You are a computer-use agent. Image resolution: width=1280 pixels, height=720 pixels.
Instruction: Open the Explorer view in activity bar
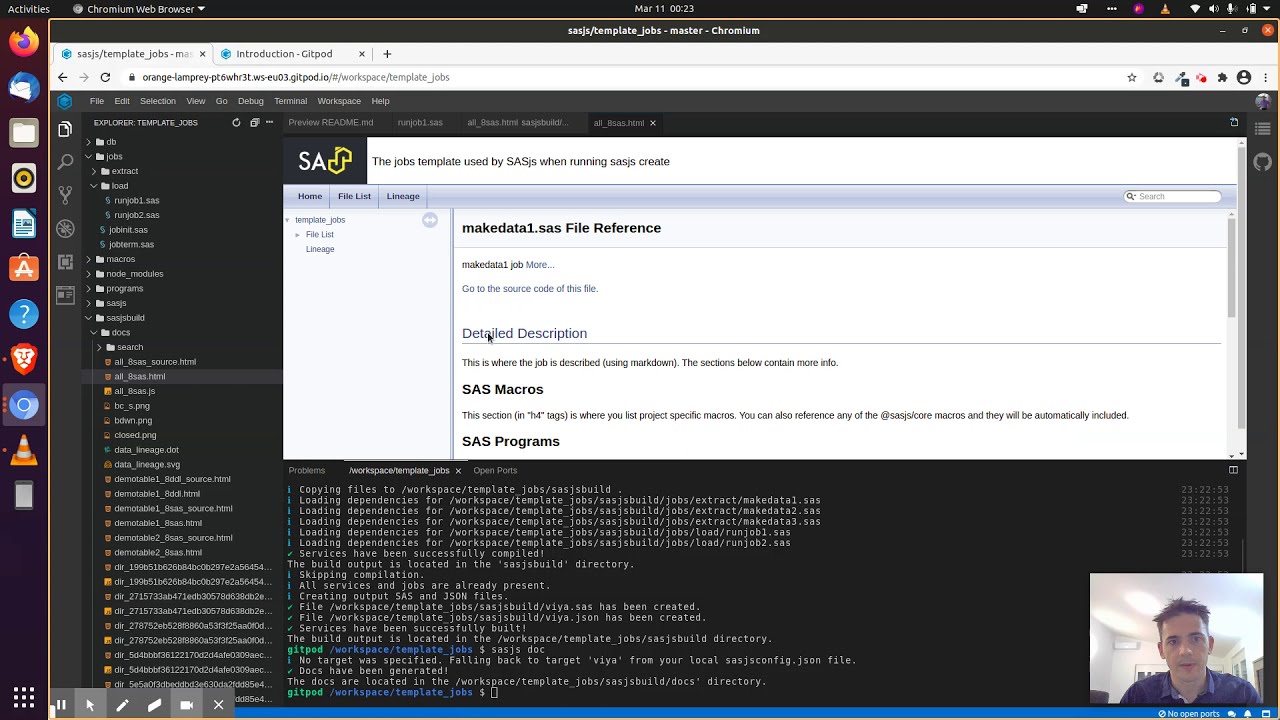[65, 129]
